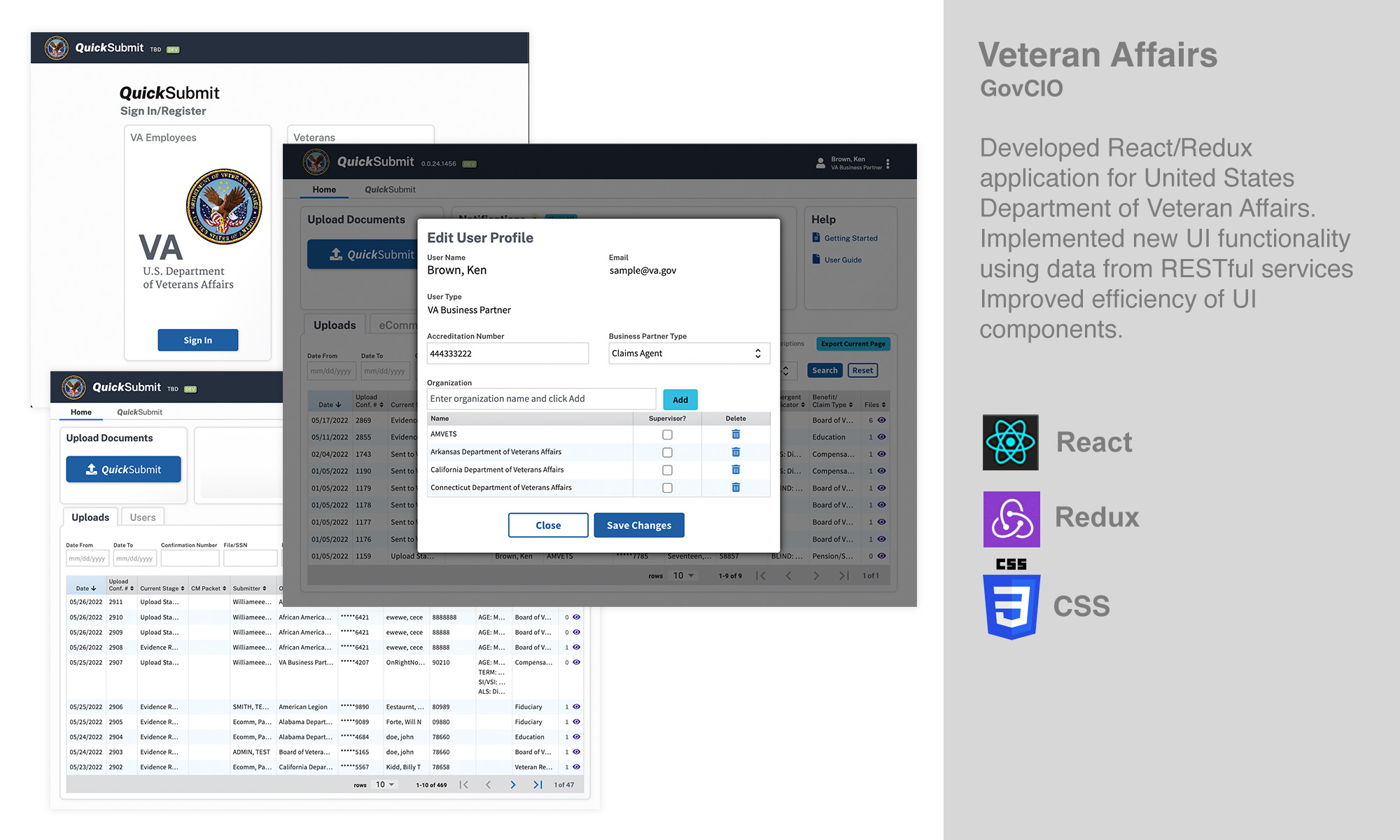Toggle Supervisor checkbox for Connecticut Department
The image size is (1400, 840).
click(667, 487)
